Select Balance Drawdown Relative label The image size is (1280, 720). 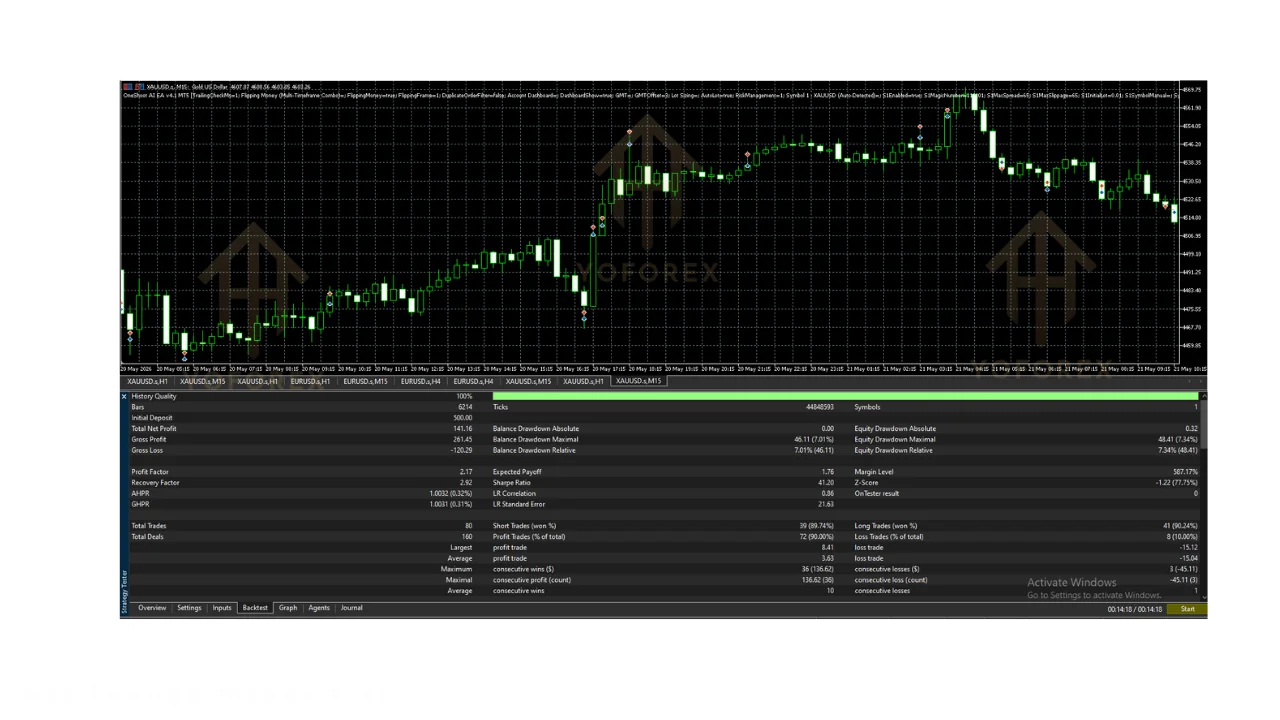535,450
